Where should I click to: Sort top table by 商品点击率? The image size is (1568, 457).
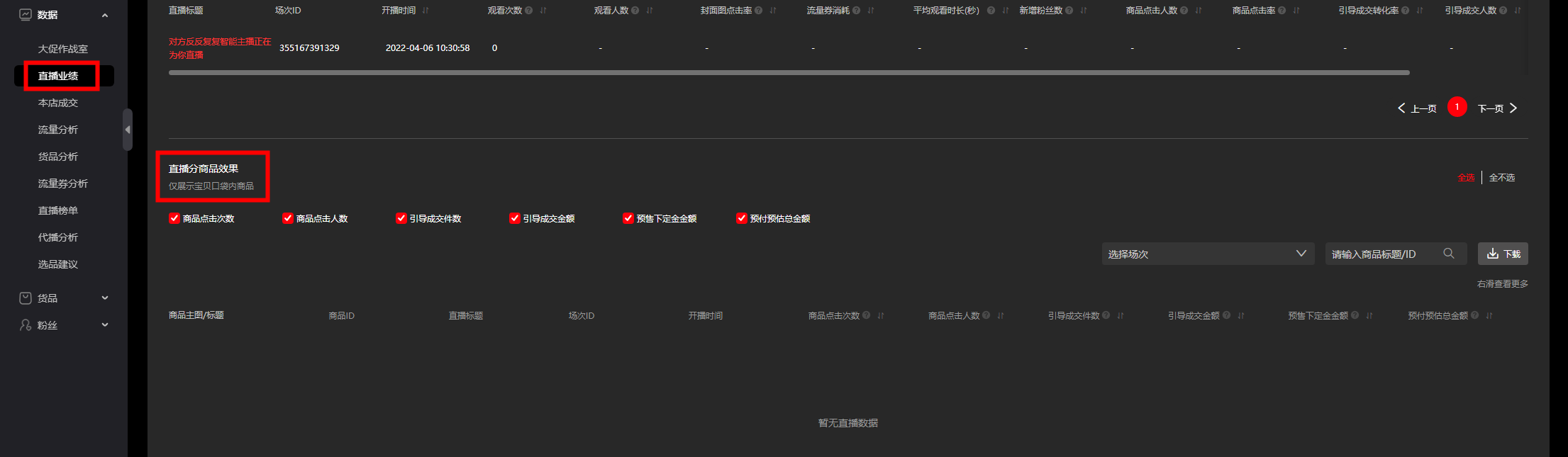(1296, 11)
